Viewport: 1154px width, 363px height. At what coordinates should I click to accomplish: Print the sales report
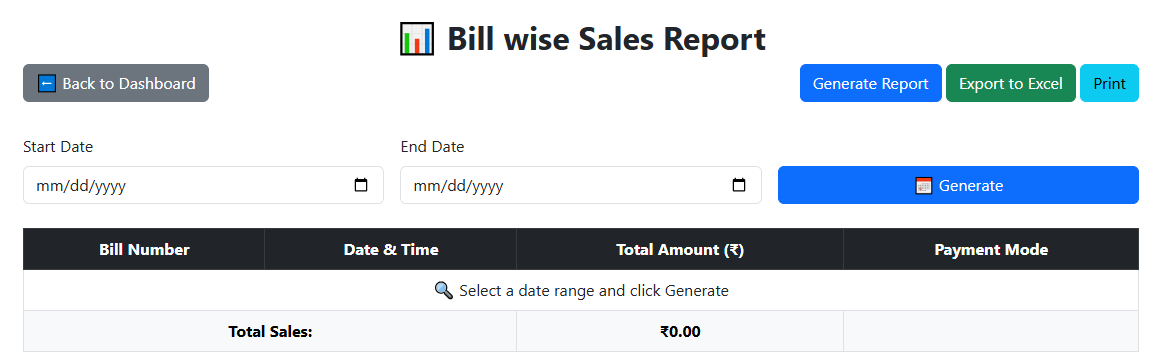[x=1109, y=83]
